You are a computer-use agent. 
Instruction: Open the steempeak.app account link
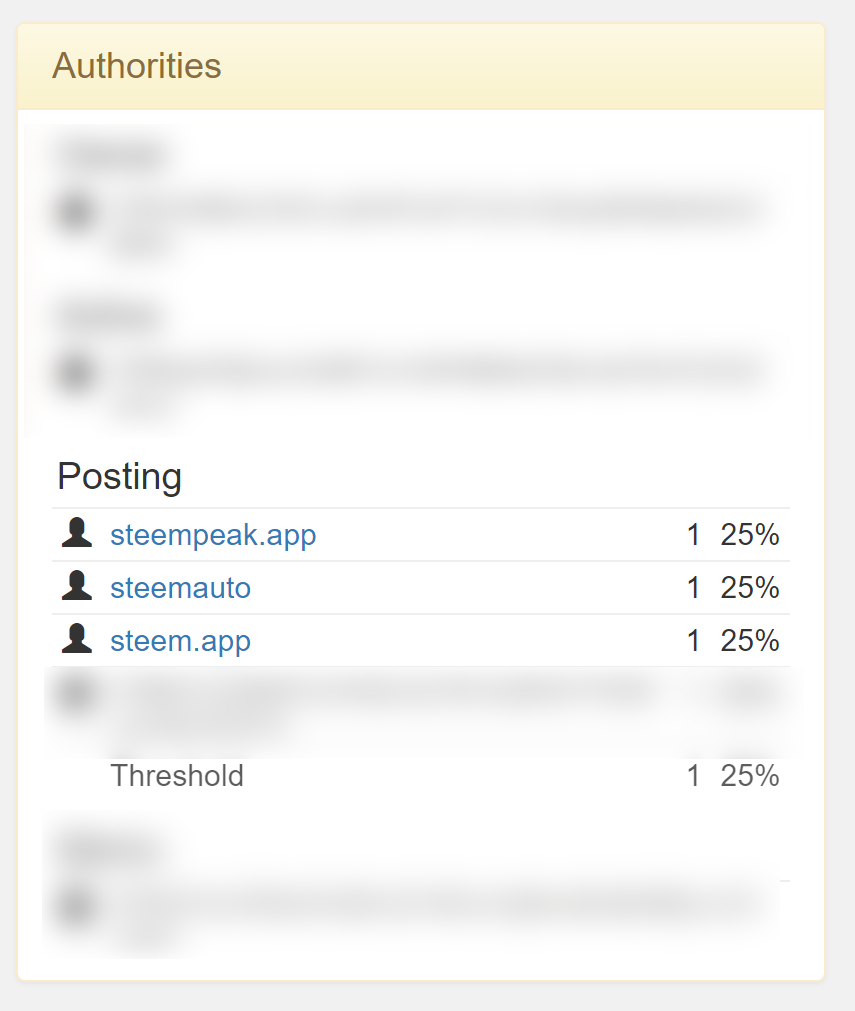213,535
